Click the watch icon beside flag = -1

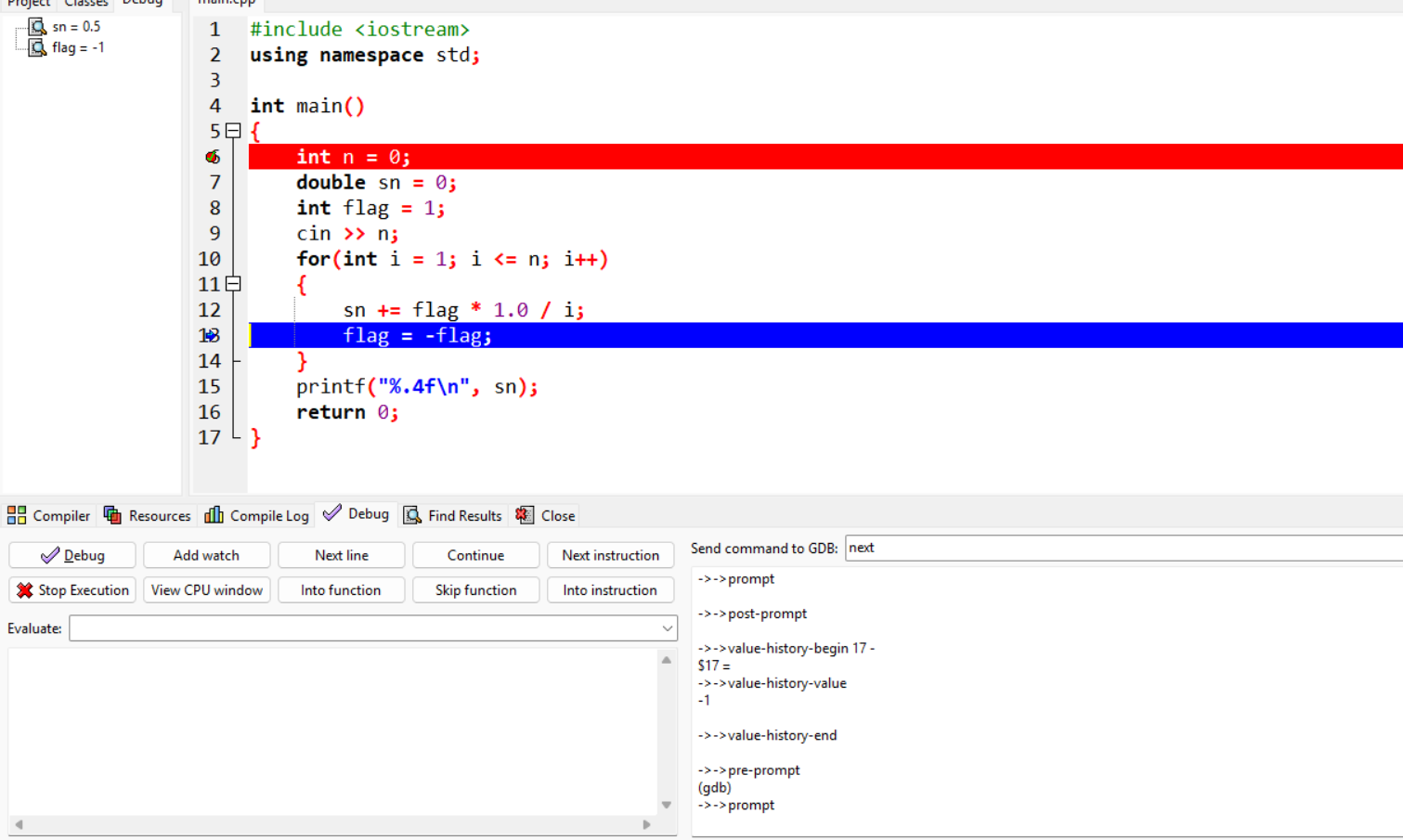point(37,47)
